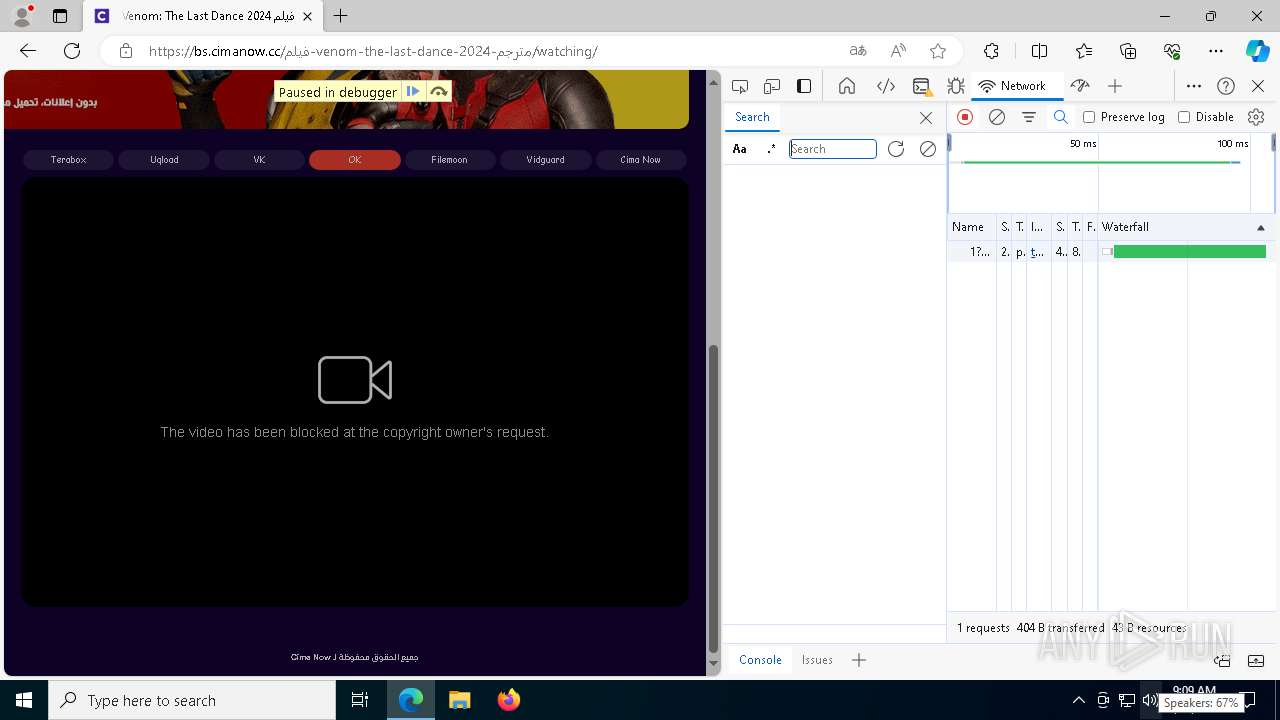Close the Search panel
The image size is (1280, 720).
926,118
